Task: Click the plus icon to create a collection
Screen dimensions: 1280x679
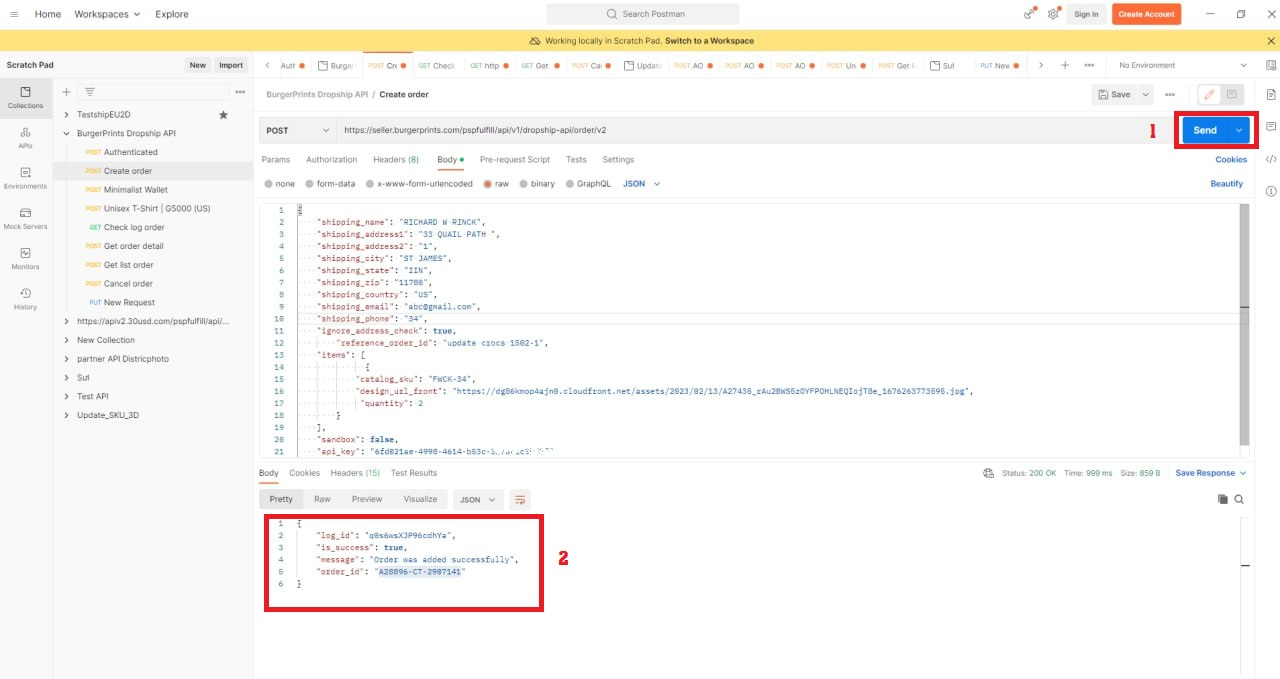Action: [x=66, y=92]
